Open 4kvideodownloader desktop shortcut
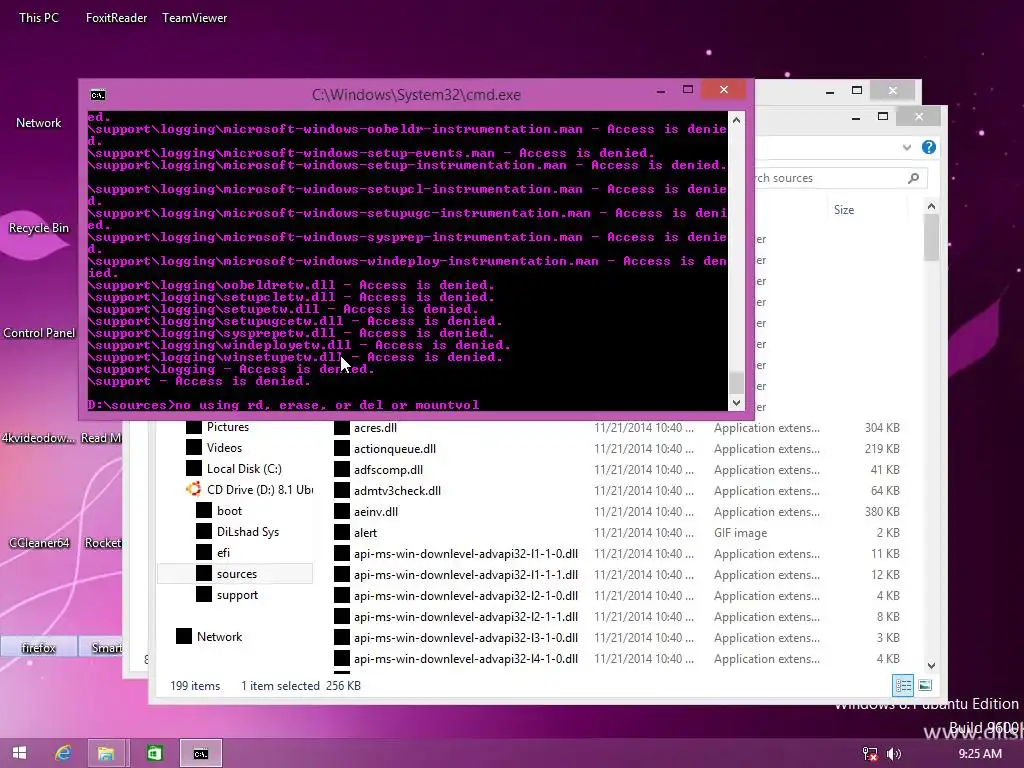The width and height of the screenshot is (1024, 768). pyautogui.click(x=39, y=438)
